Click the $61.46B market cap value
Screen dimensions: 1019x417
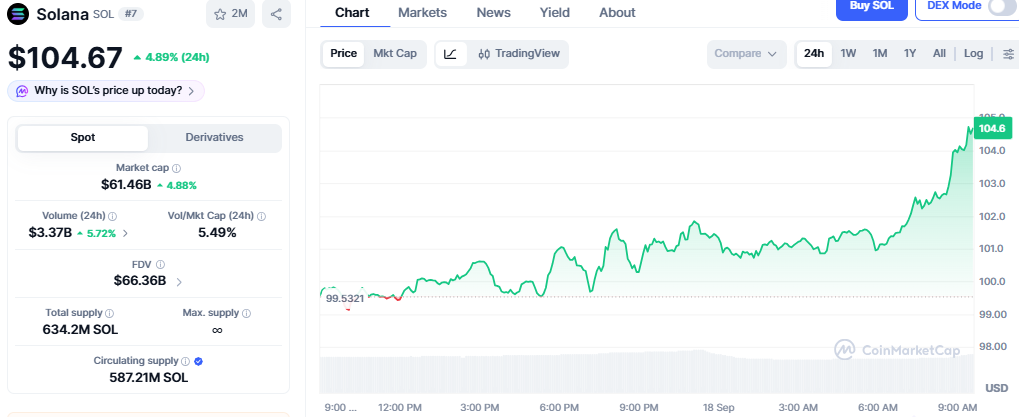pyautogui.click(x=126, y=184)
